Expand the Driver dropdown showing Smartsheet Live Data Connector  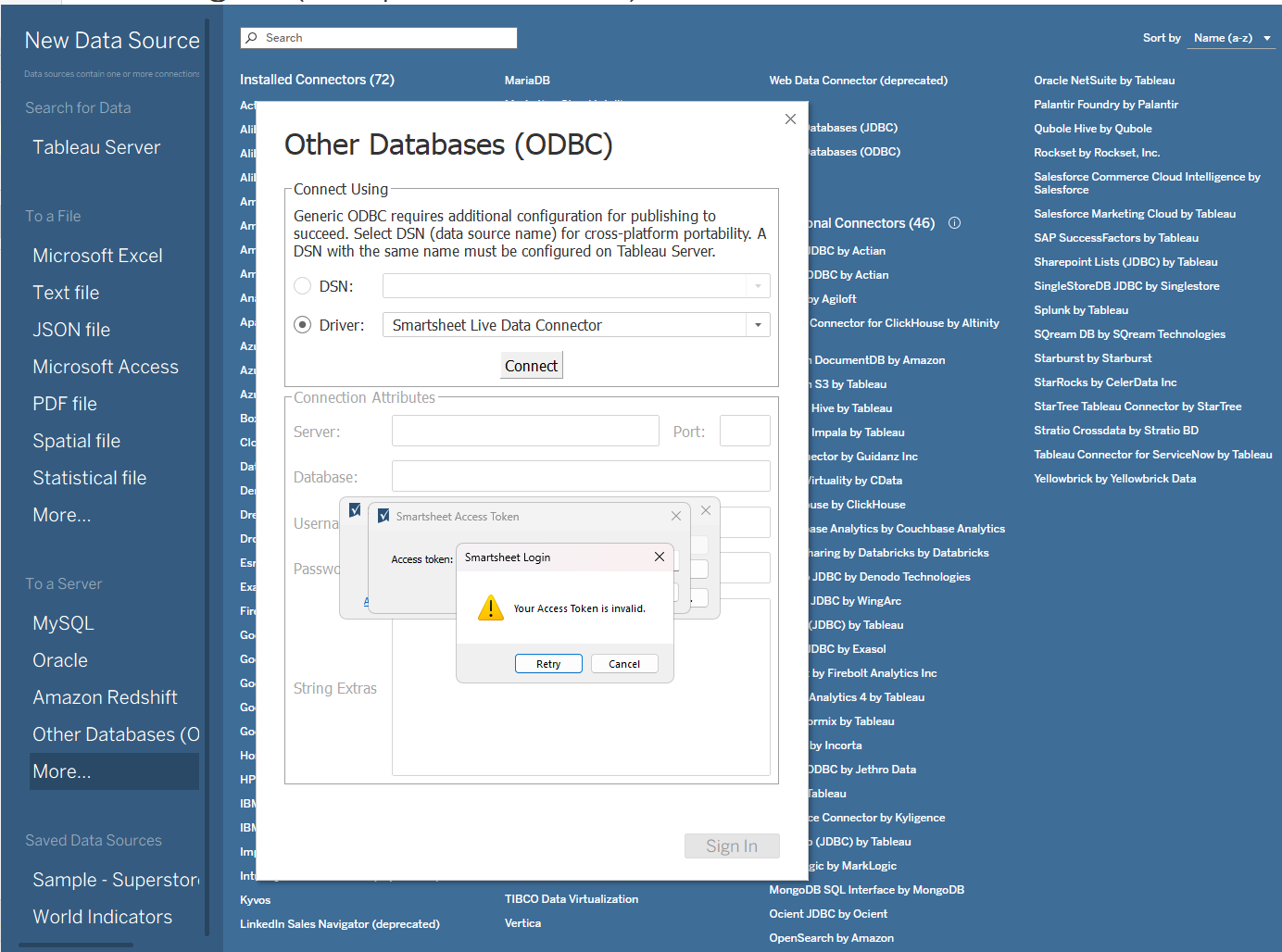point(758,325)
